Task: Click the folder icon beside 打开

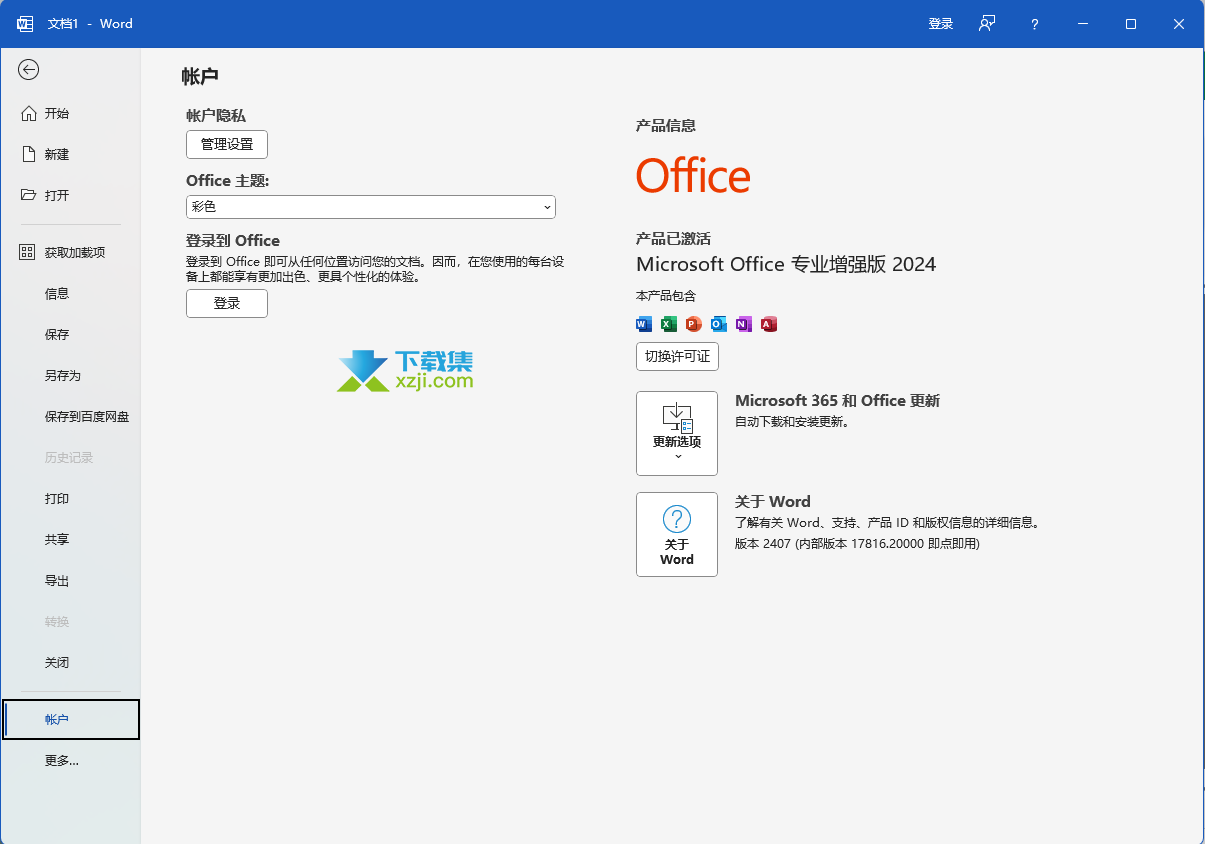Action: coord(28,195)
